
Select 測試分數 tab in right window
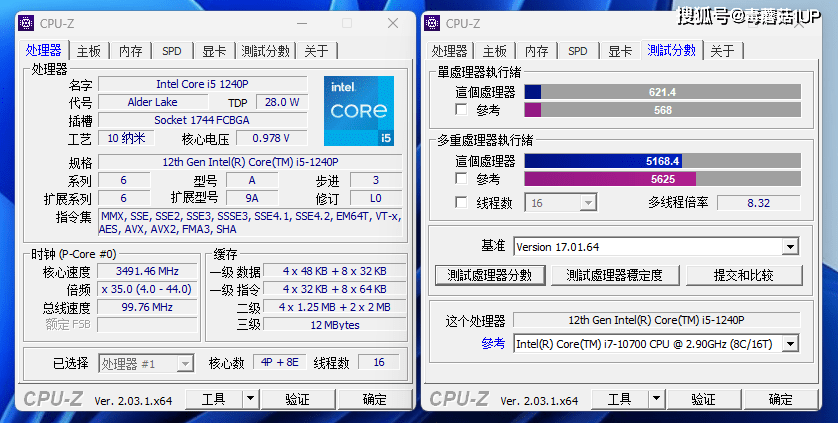pyautogui.click(x=671, y=50)
